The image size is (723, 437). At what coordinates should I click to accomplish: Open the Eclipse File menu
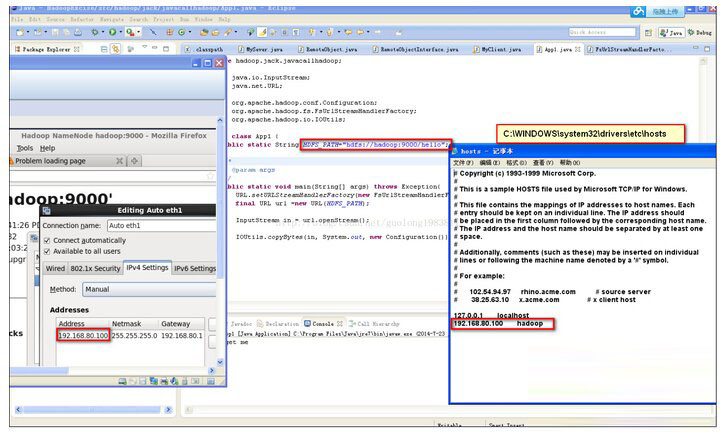[17, 19]
